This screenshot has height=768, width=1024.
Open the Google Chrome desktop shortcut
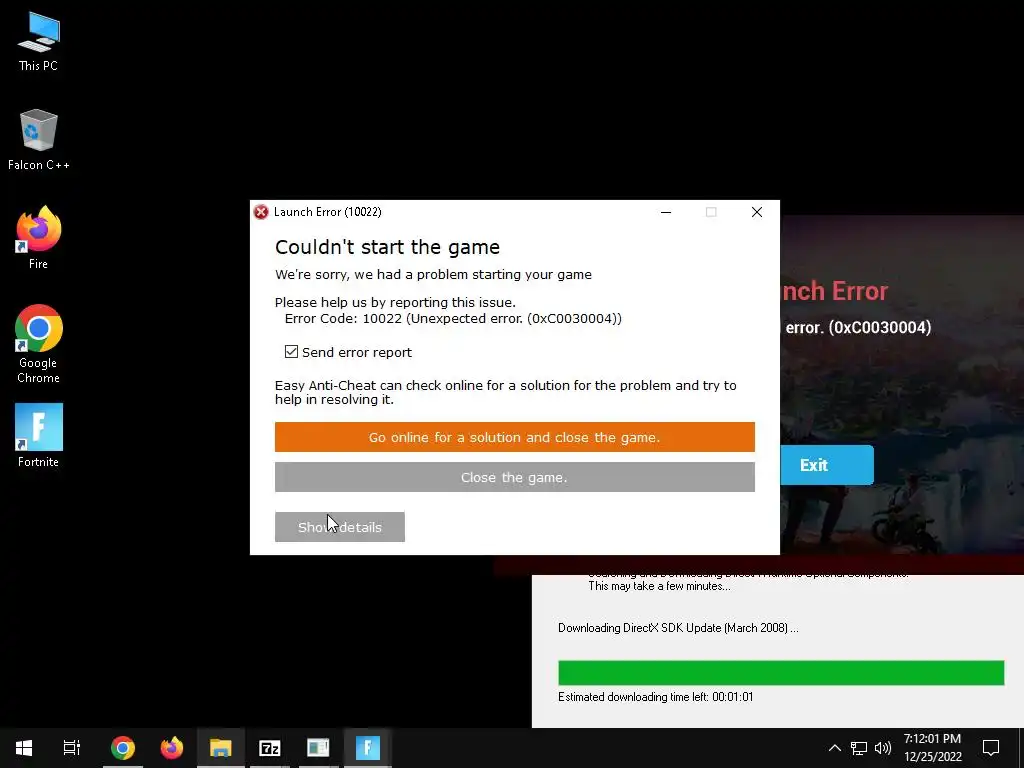(39, 344)
